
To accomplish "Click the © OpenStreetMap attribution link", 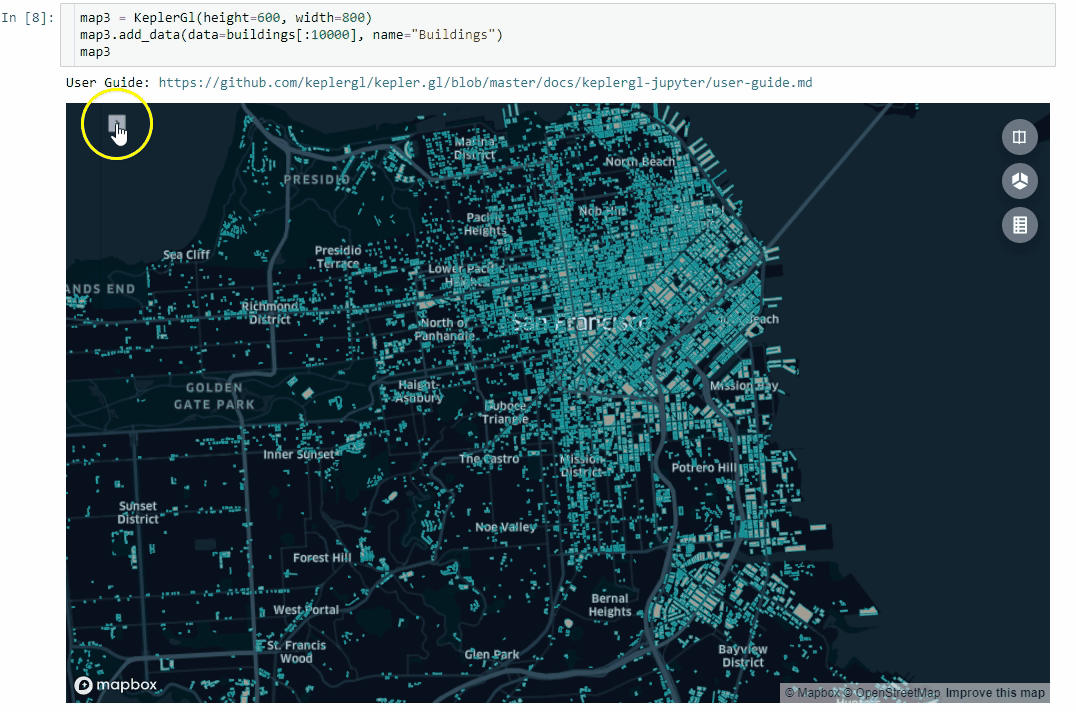I will pyautogui.click(x=892, y=693).
